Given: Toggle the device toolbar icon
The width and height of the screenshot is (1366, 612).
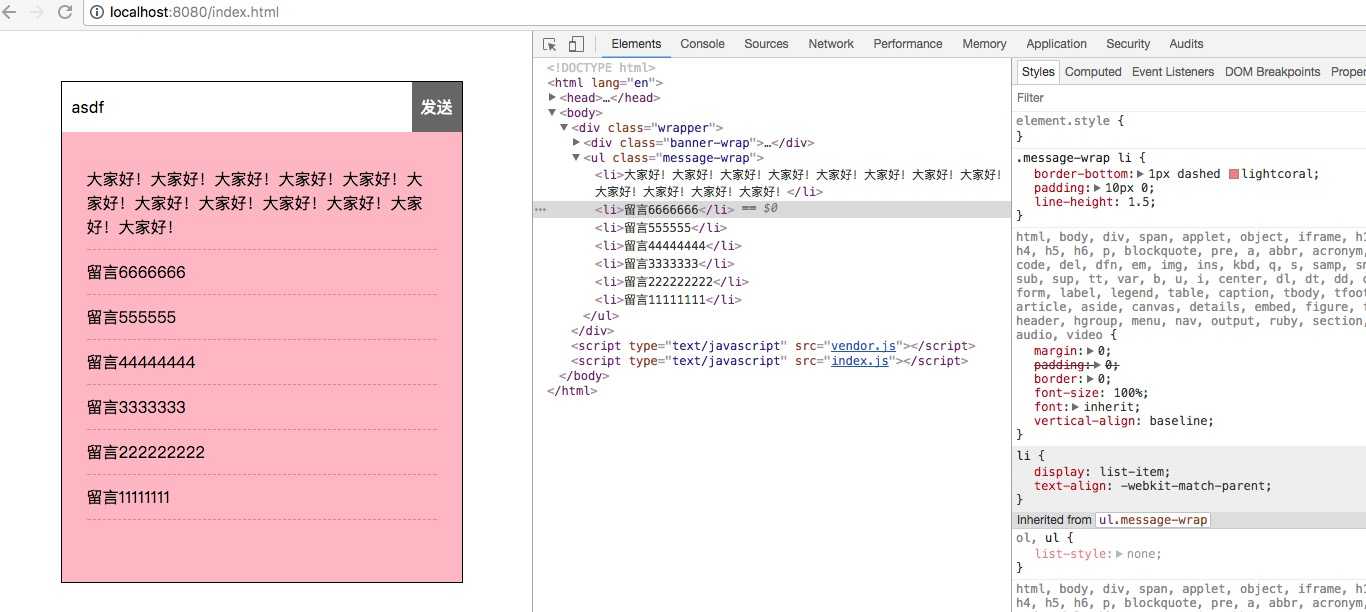Looking at the screenshot, I should [575, 44].
